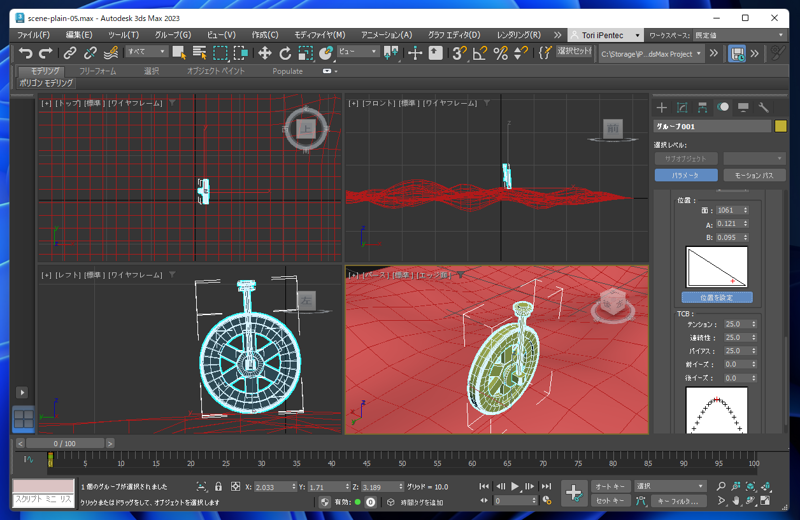800x520 pixels.
Task: Open the workspace selector dropdown (既定値)
Action: point(739,35)
